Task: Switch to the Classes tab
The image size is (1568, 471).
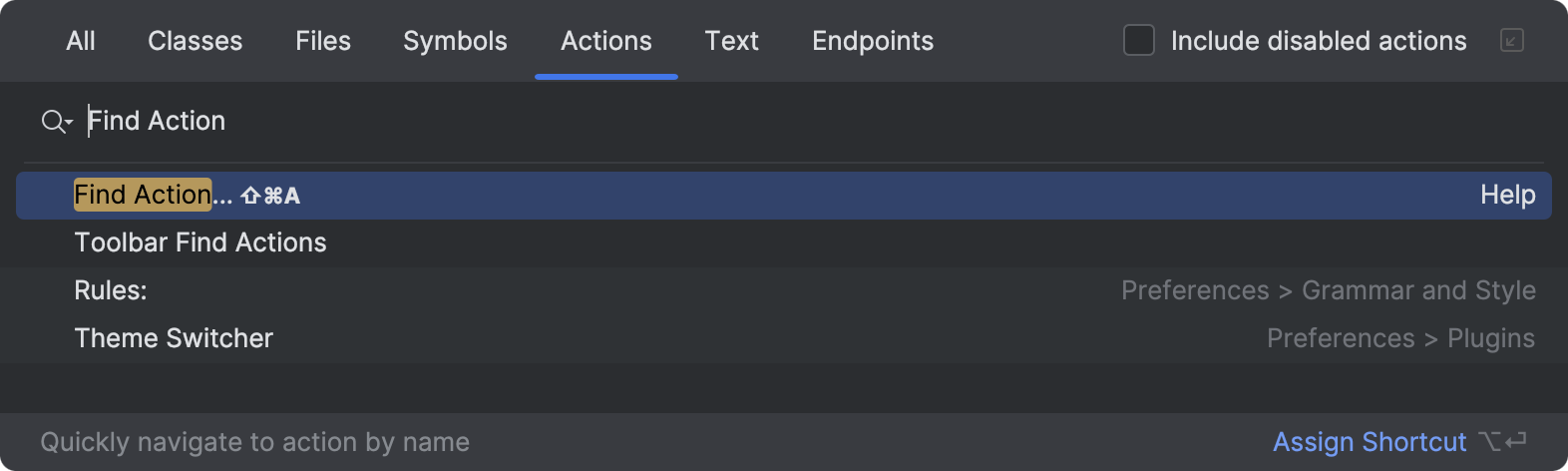Action: (195, 41)
